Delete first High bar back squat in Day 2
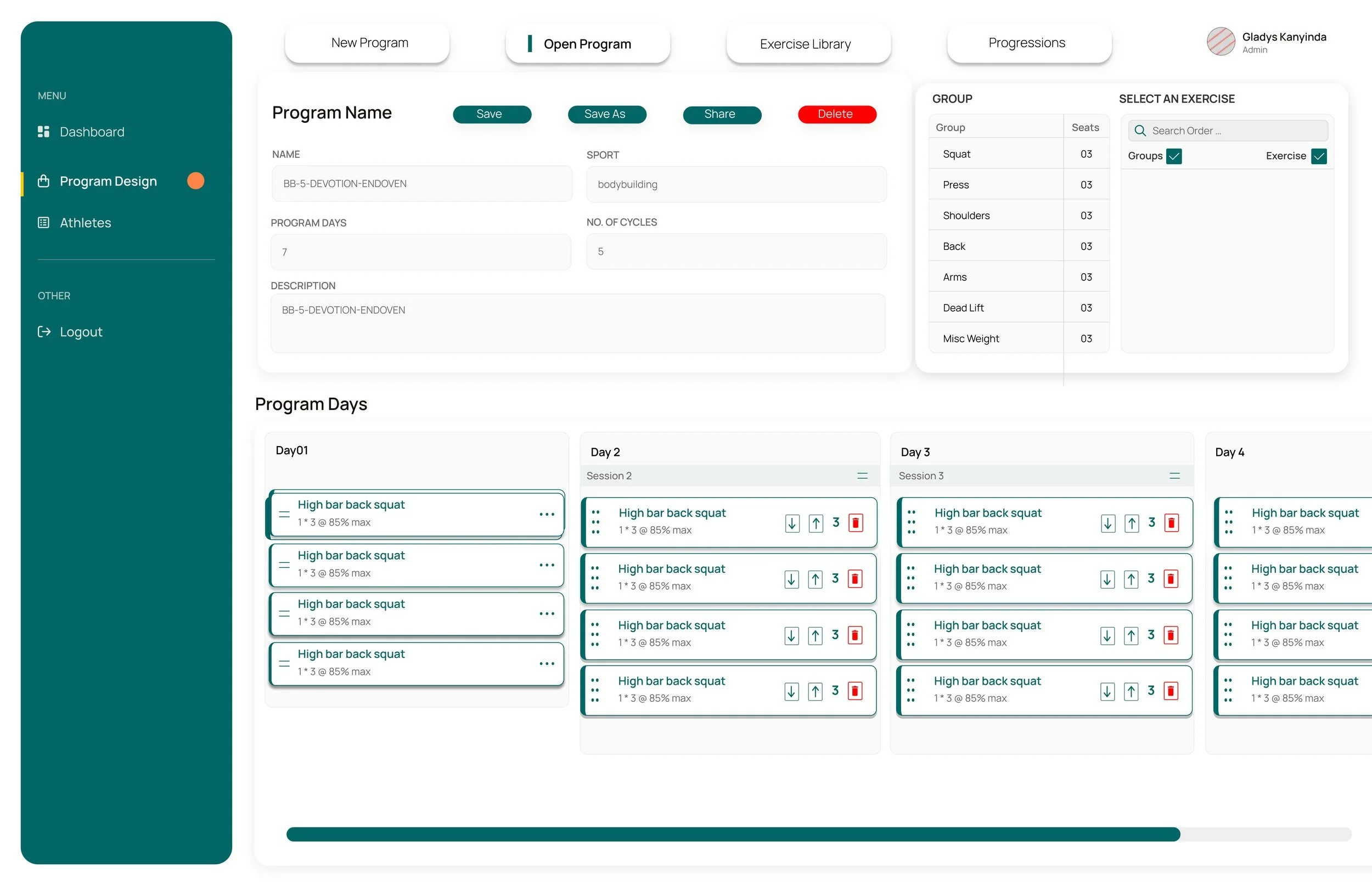The width and height of the screenshot is (1372, 885). (855, 523)
